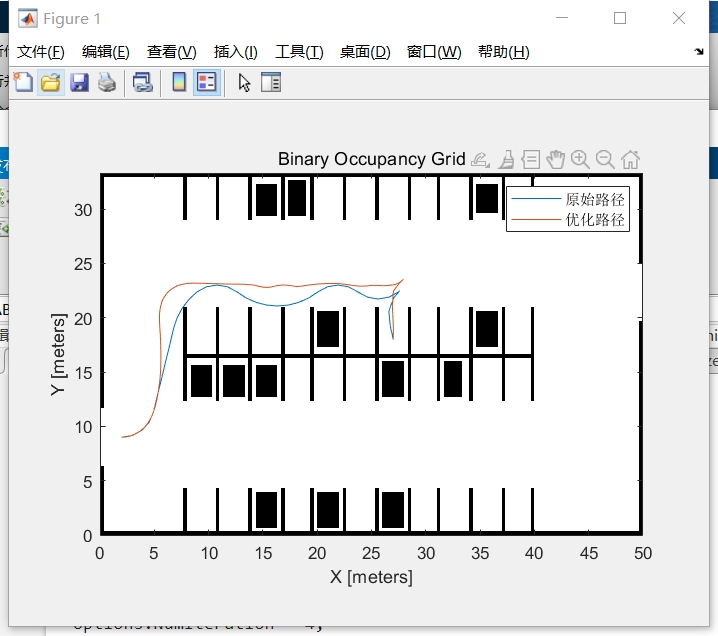Open the 桌面(D) menu
718x636 pixels.
(365, 52)
